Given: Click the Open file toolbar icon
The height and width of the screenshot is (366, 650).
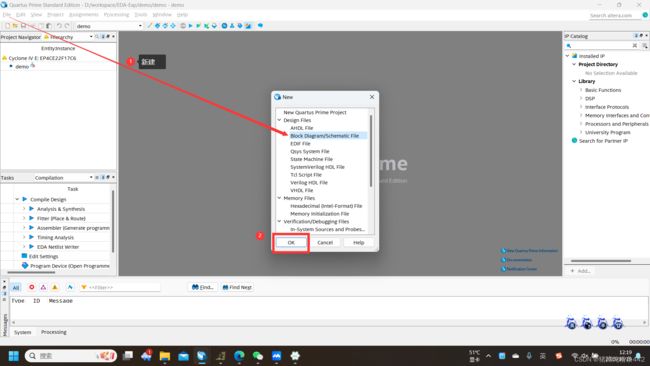Looking at the screenshot, I should tap(15, 26).
